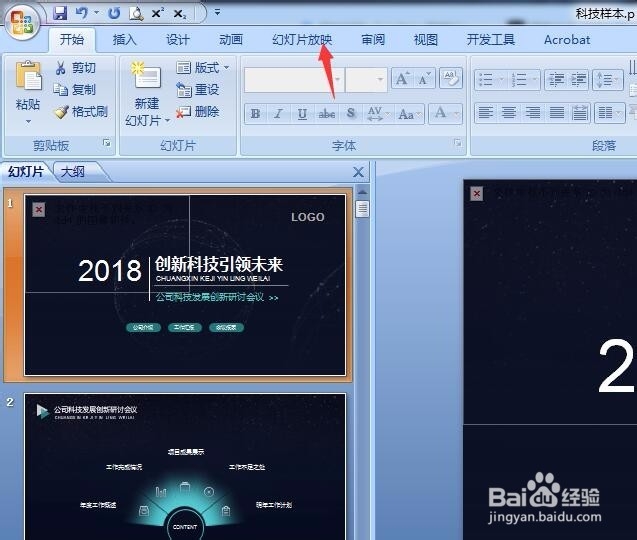The image size is (637, 540).
Task: Click 重设 to reset the slide
Action: click(x=198, y=89)
